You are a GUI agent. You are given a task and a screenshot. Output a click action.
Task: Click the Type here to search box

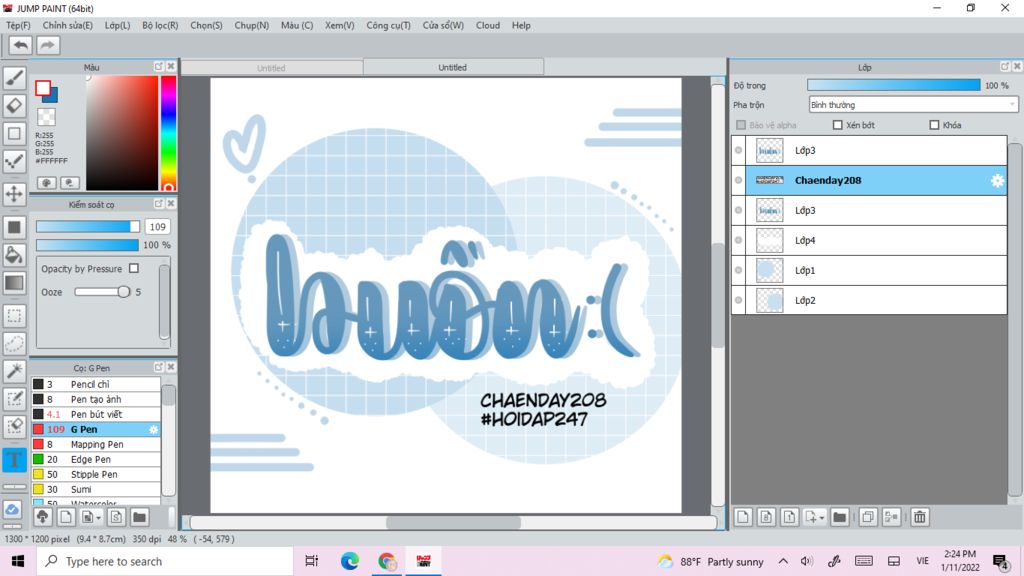(165, 562)
